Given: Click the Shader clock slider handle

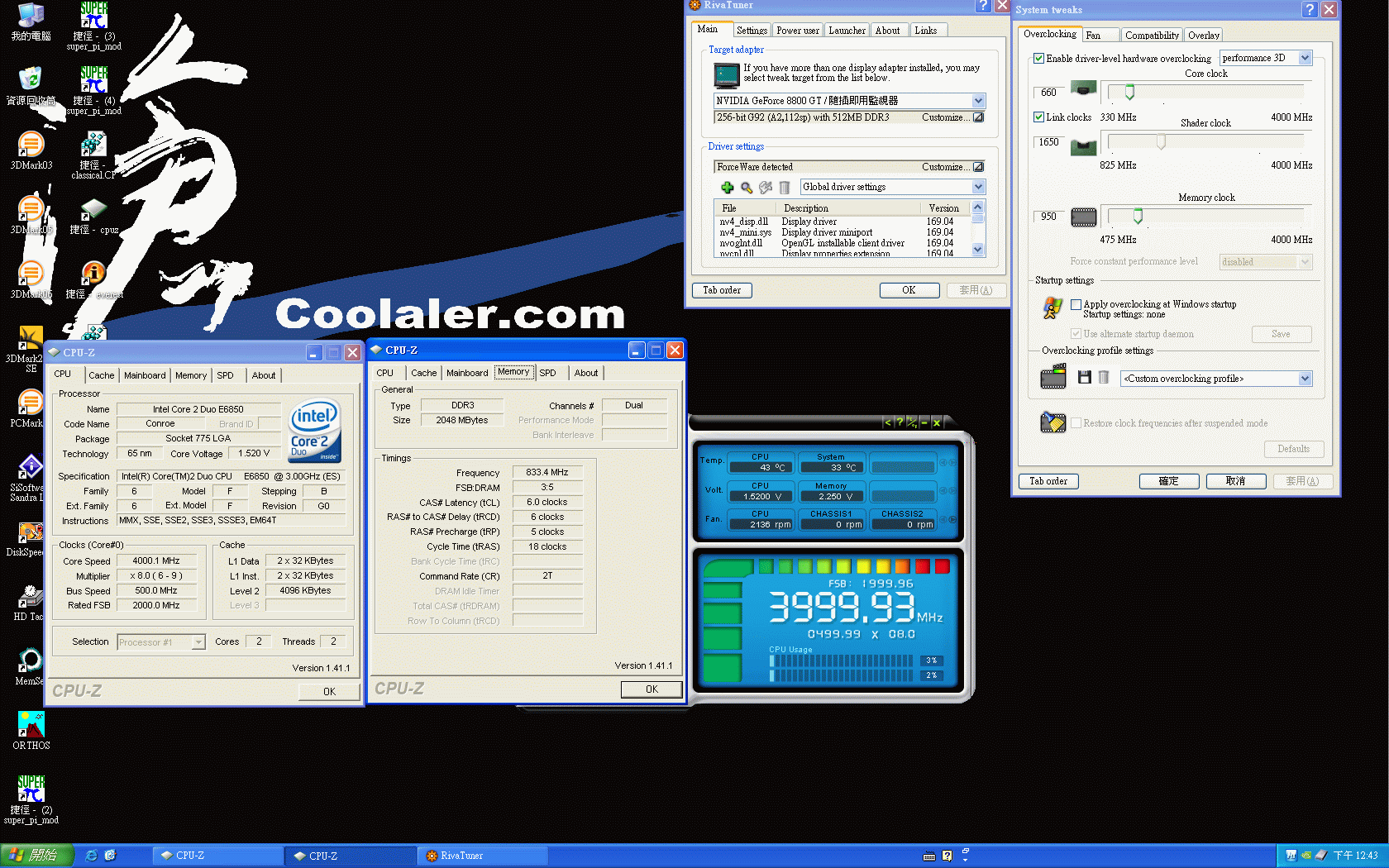Looking at the screenshot, I should 1161,141.
